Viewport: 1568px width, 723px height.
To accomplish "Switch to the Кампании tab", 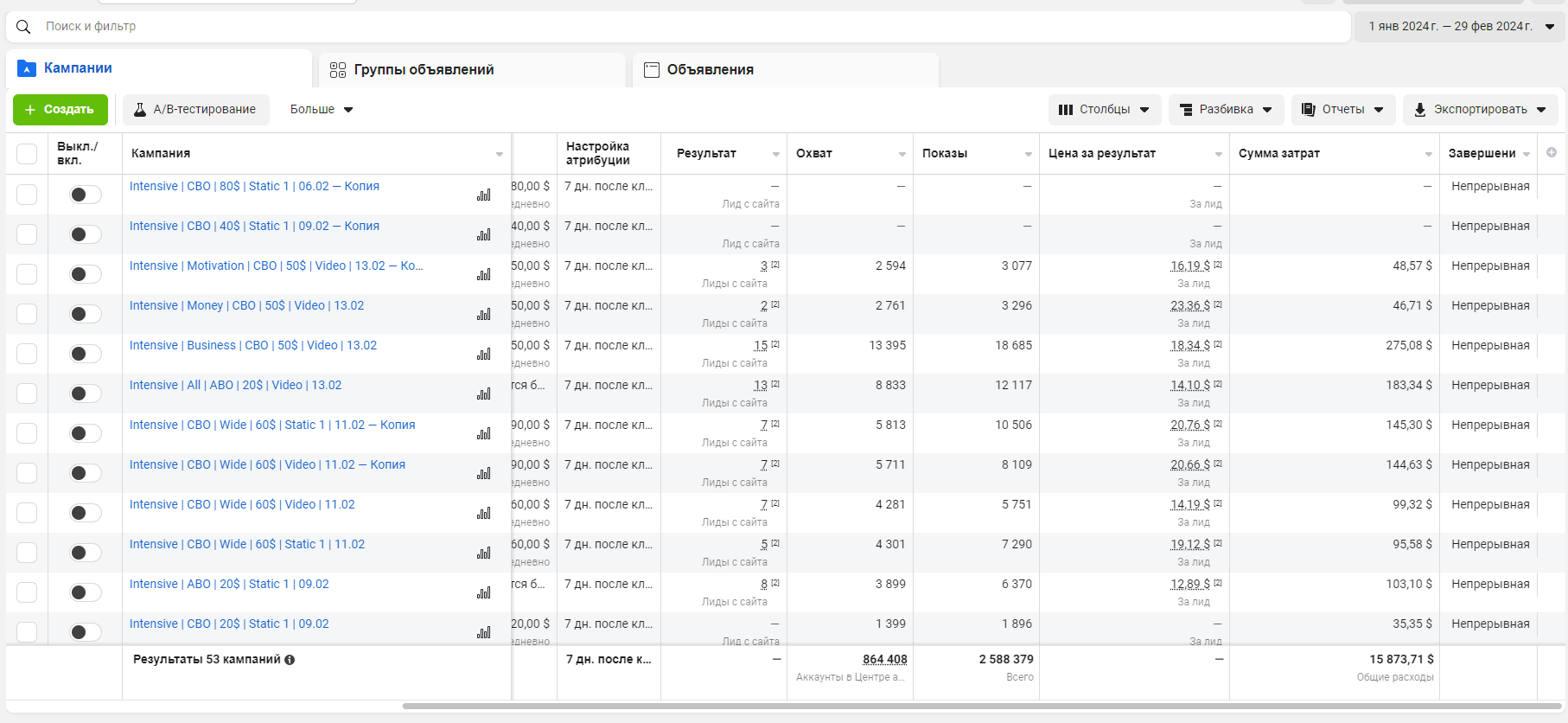I will coord(159,68).
